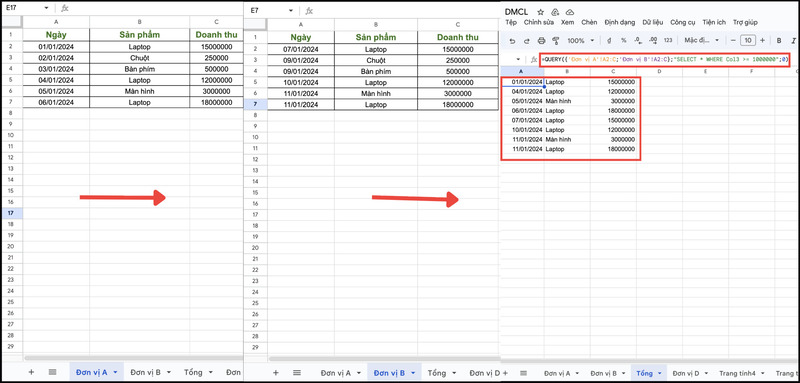Open the Định dạng menu
Screen dimensions: 800x383
pos(620,22)
